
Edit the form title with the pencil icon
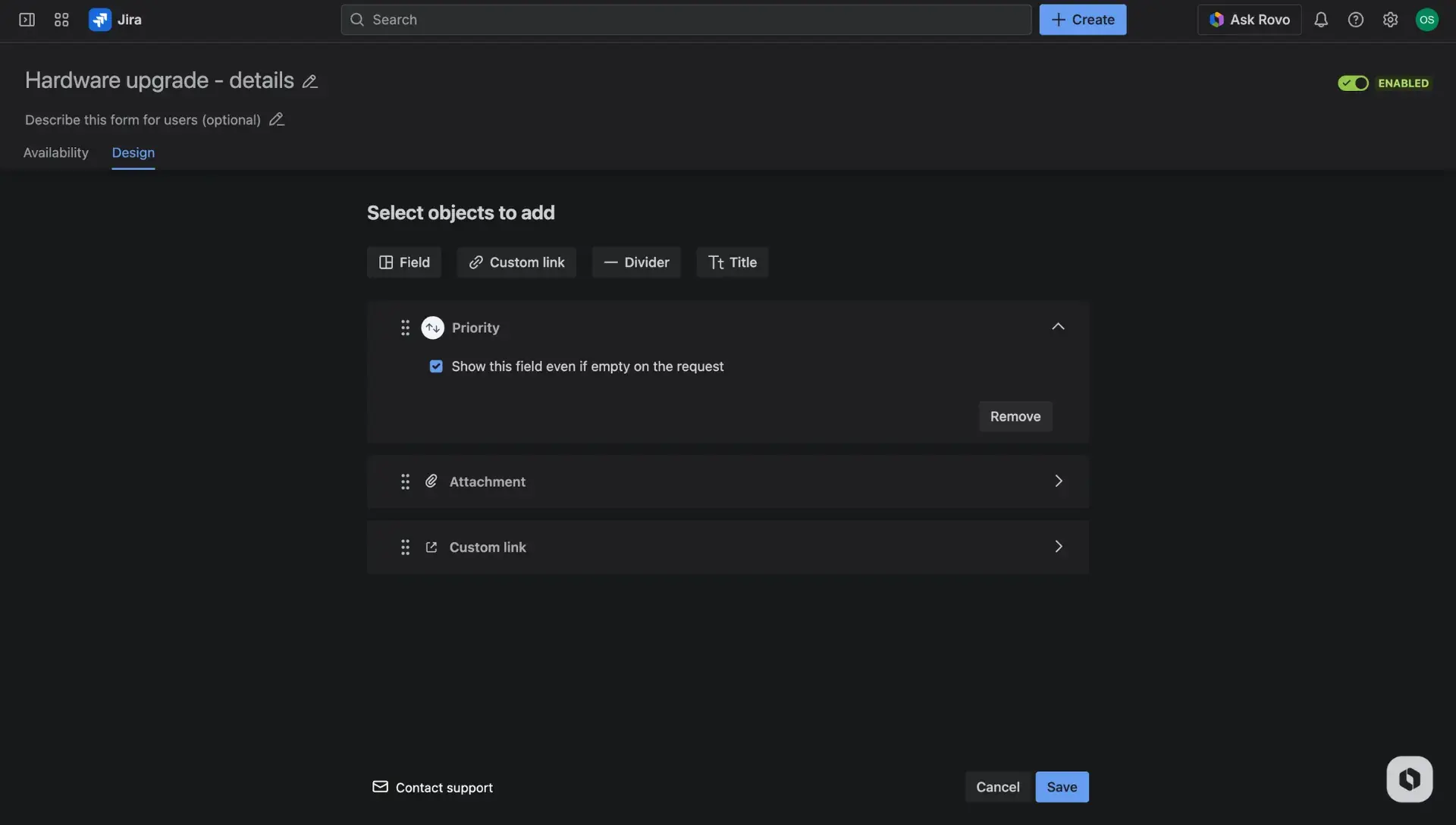click(x=310, y=80)
